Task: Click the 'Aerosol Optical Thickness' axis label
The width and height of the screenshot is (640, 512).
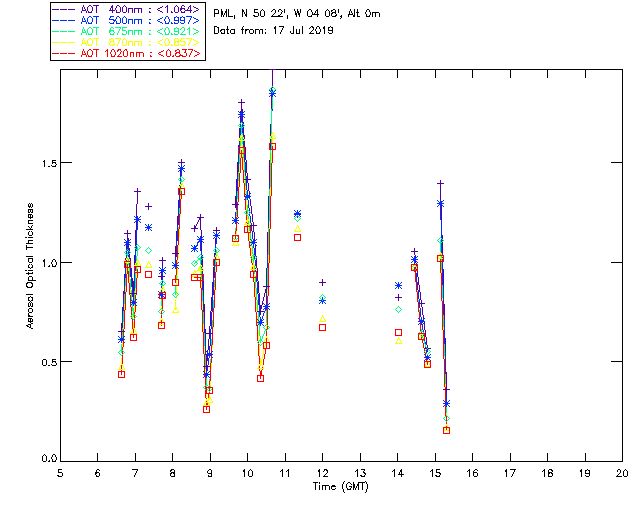Action: (x=30, y=266)
